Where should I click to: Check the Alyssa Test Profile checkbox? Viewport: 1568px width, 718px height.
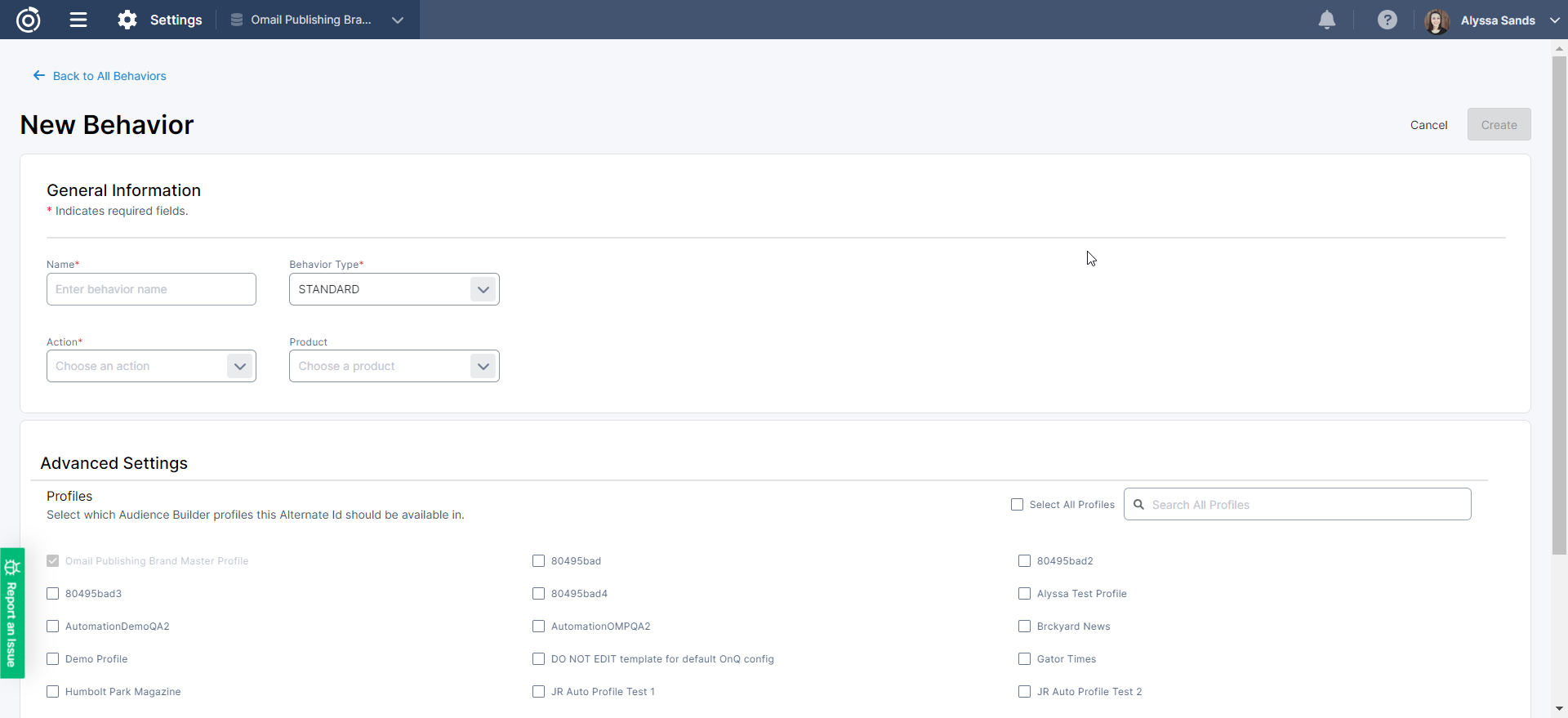pyautogui.click(x=1024, y=594)
